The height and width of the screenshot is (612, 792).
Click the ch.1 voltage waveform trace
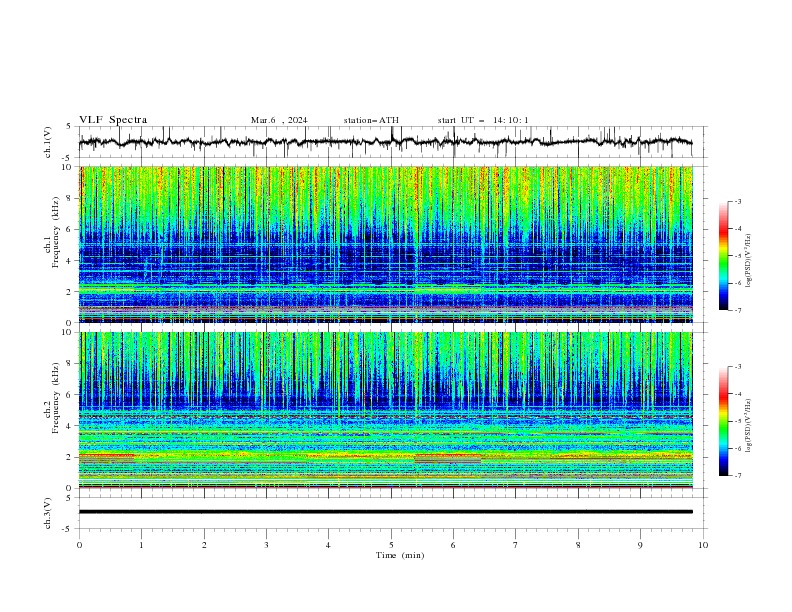tap(385, 142)
